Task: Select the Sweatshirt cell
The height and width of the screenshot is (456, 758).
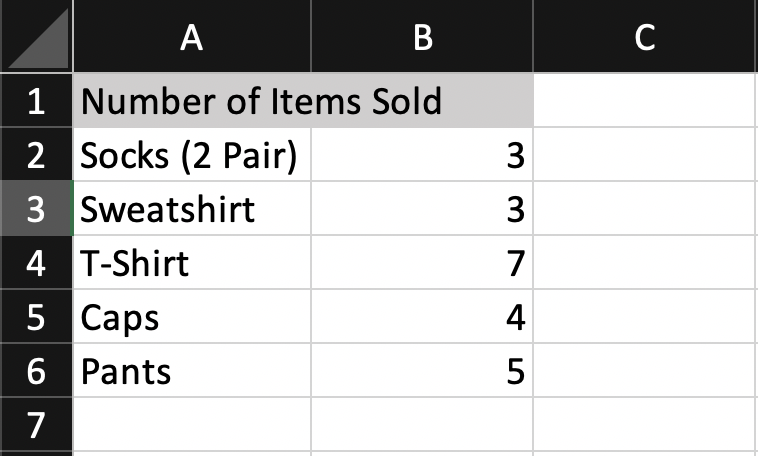Action: [192, 209]
